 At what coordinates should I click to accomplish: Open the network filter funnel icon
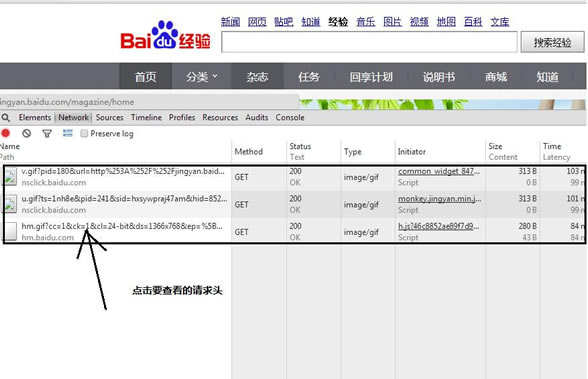(x=47, y=133)
